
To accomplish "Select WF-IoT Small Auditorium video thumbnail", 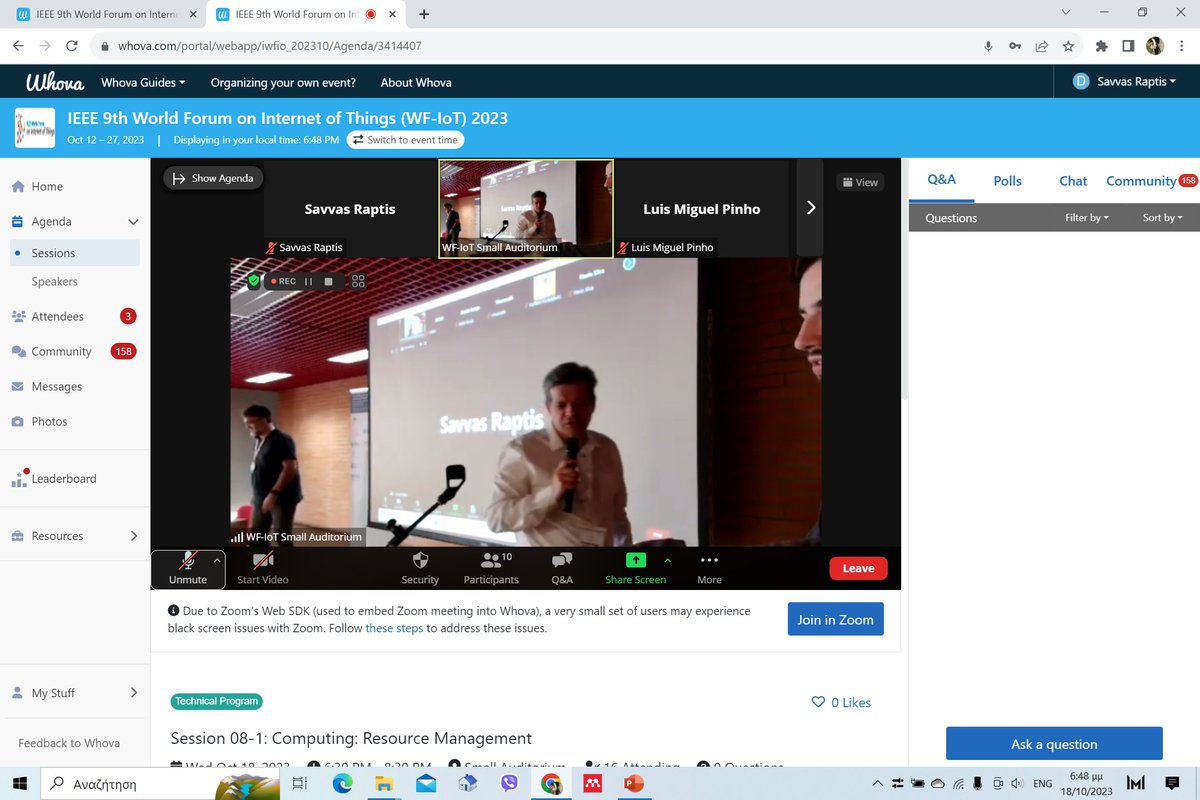I will [x=526, y=208].
